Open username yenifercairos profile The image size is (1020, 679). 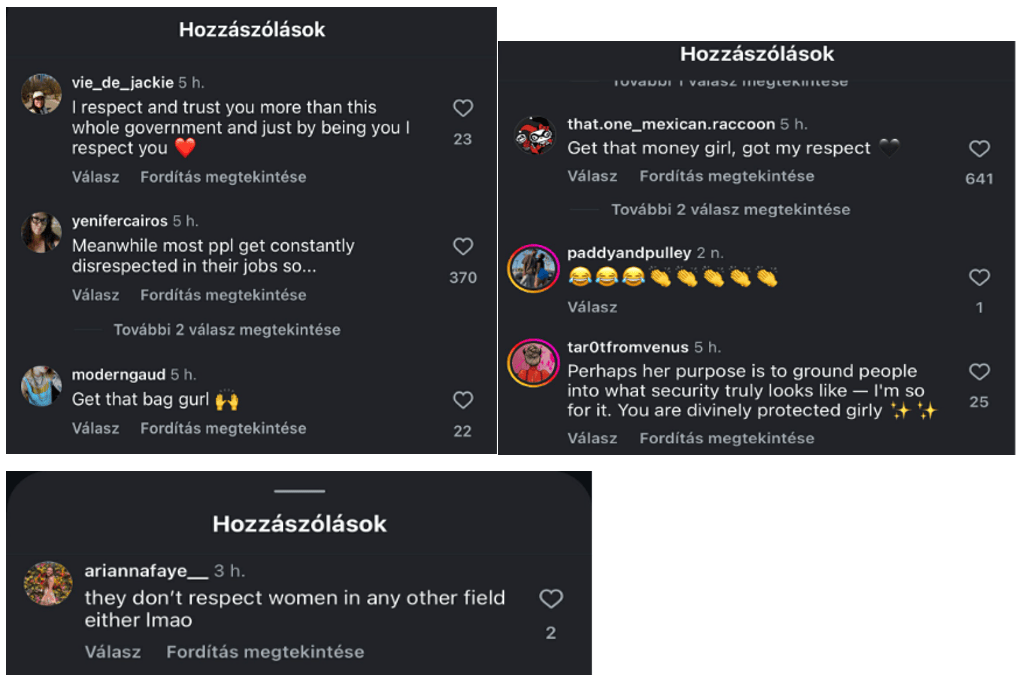120,221
